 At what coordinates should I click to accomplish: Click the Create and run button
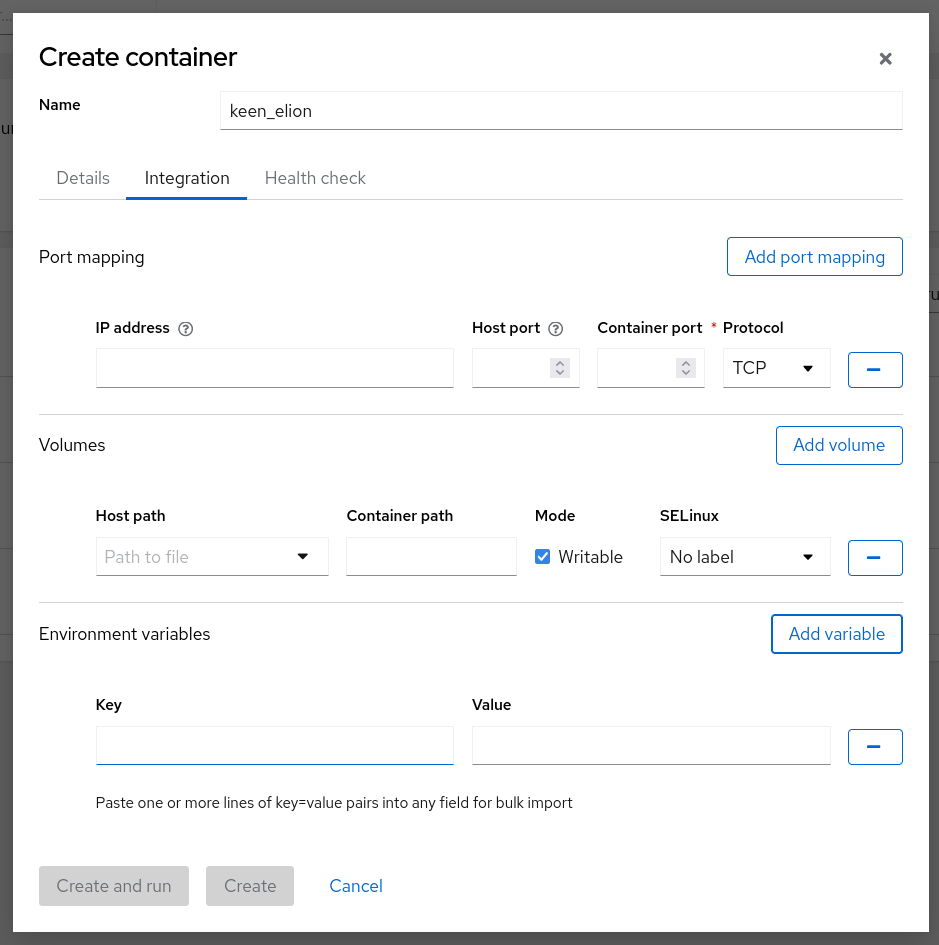click(113, 886)
